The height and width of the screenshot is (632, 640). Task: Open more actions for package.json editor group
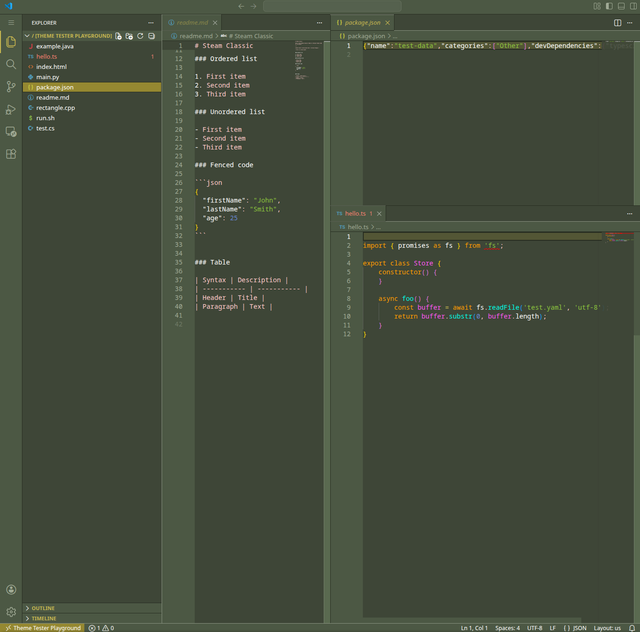(630, 23)
